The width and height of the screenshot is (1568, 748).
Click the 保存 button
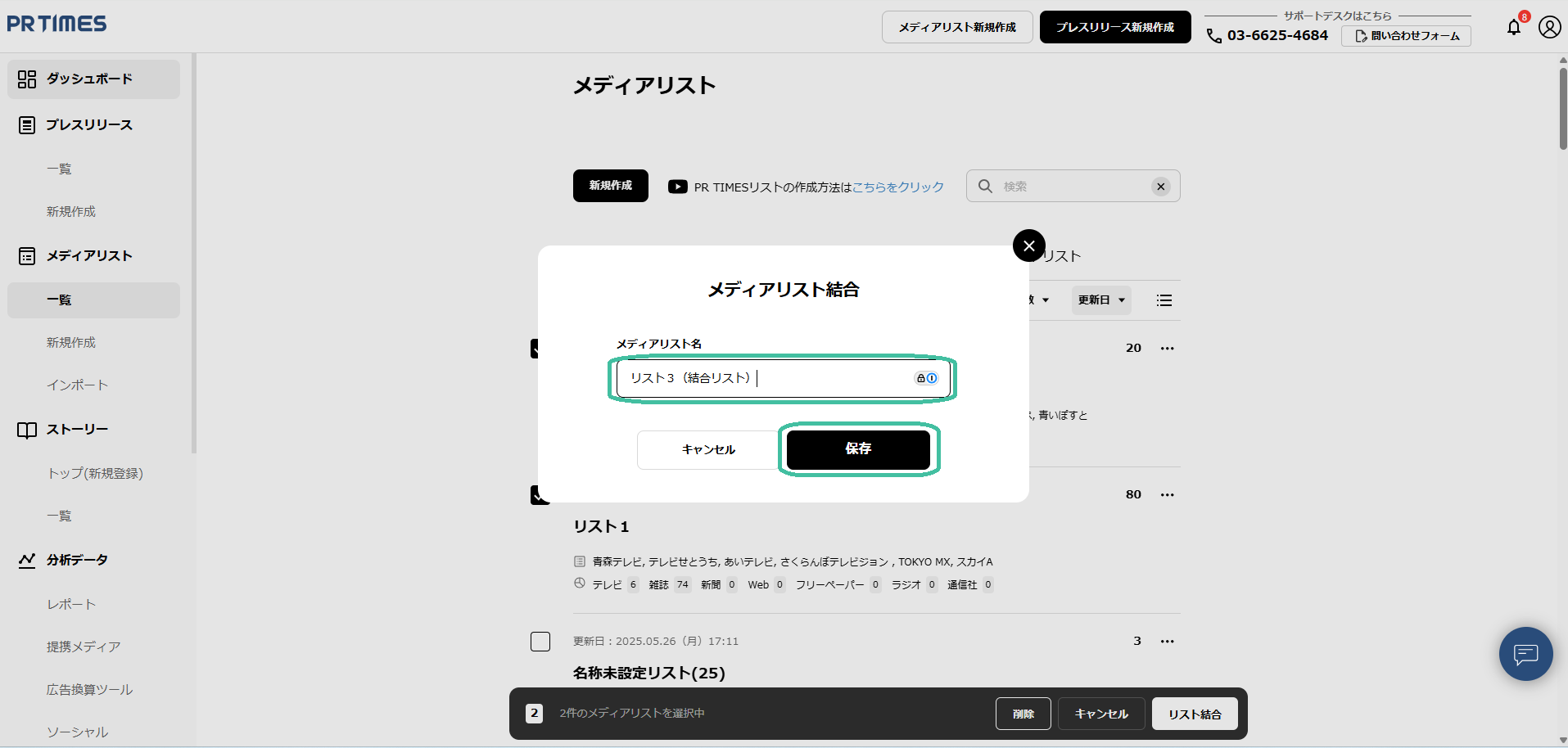point(857,449)
